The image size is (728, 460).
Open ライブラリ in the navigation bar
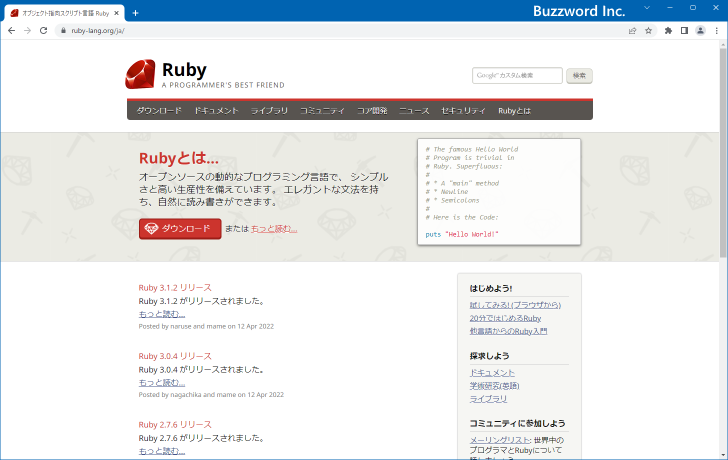[x=269, y=110]
